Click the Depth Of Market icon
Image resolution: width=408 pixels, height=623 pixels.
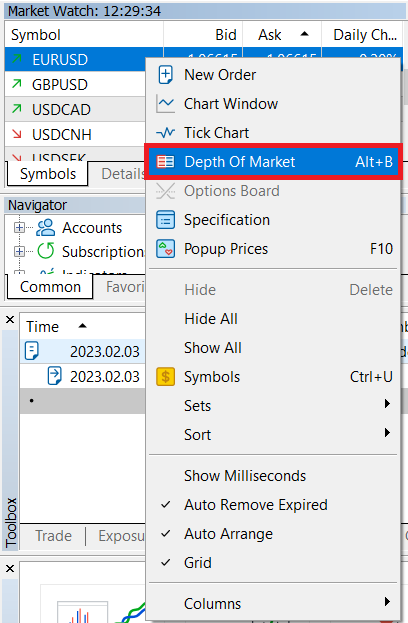coord(165,162)
